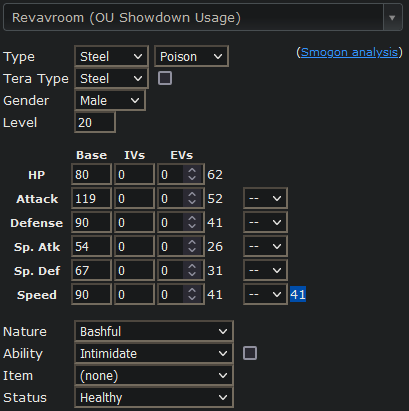Select the Level input field
The image size is (409, 411).
coord(95,123)
